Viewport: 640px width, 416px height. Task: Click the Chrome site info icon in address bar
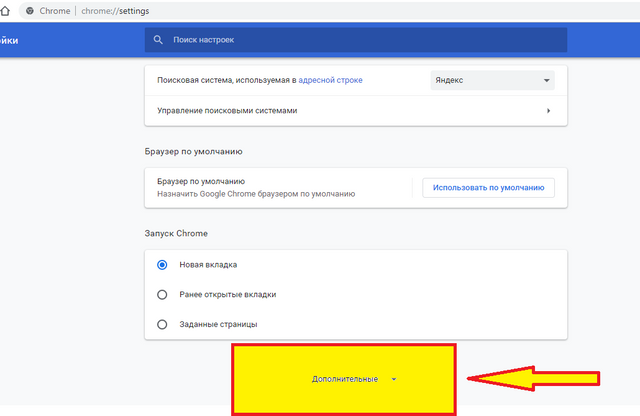click(30, 11)
